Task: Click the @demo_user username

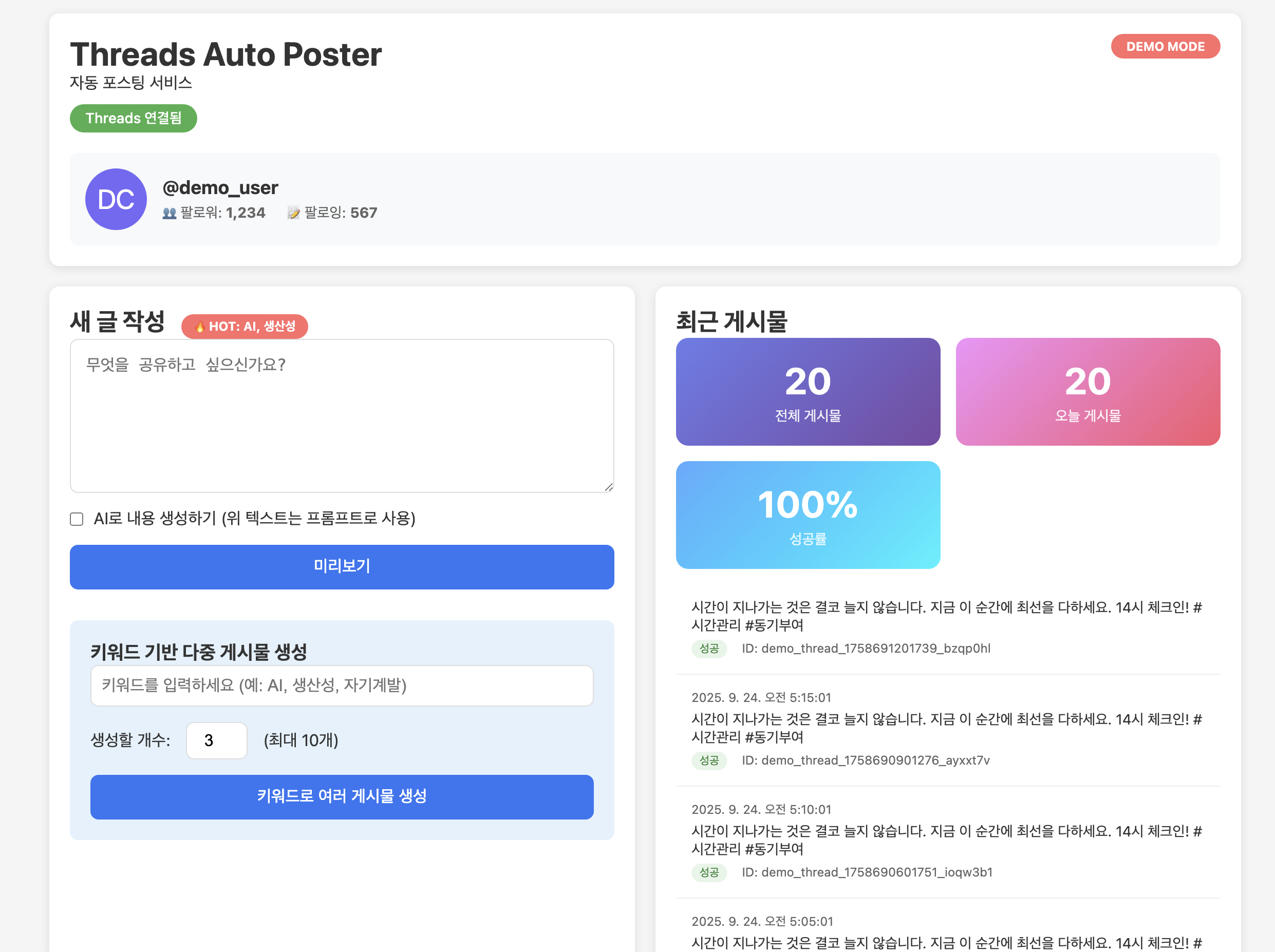Action: point(220,188)
